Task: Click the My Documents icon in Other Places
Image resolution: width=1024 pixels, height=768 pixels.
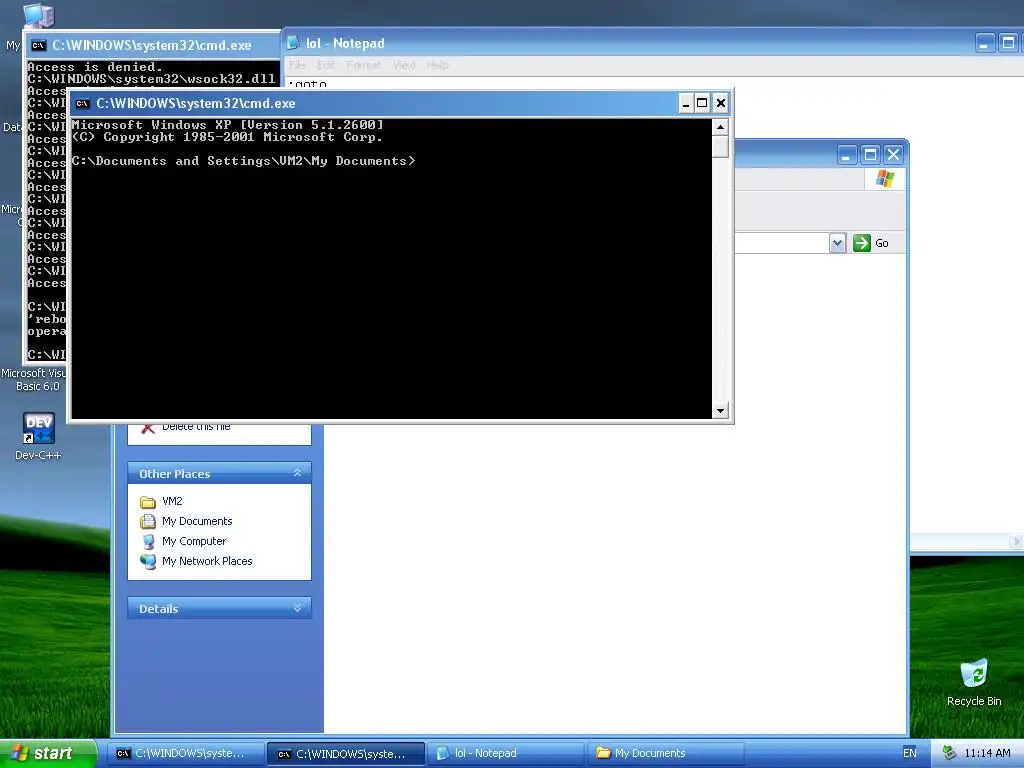Action: (148, 521)
